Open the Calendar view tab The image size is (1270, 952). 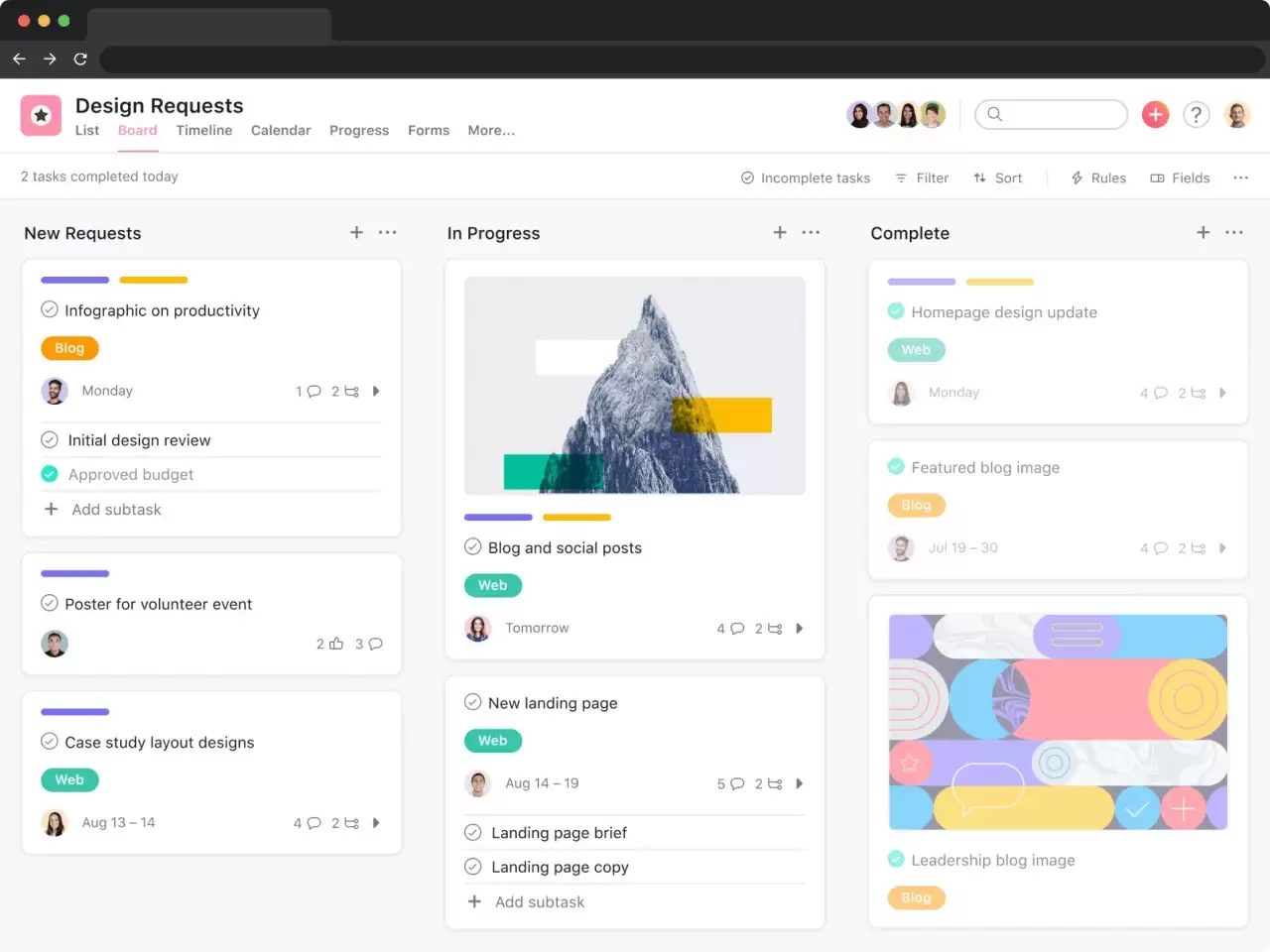tap(280, 130)
